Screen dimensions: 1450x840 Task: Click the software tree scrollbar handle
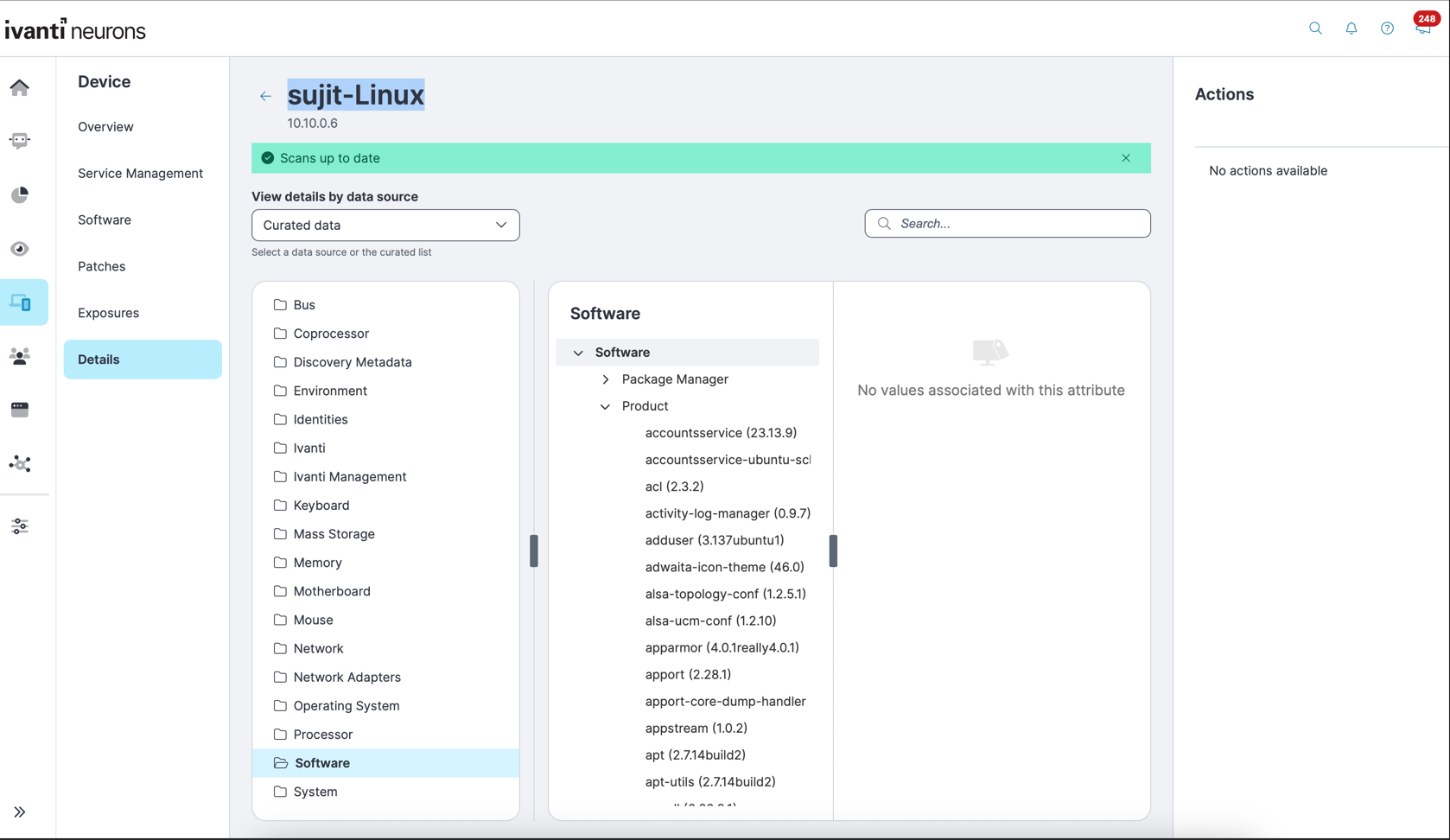(833, 550)
